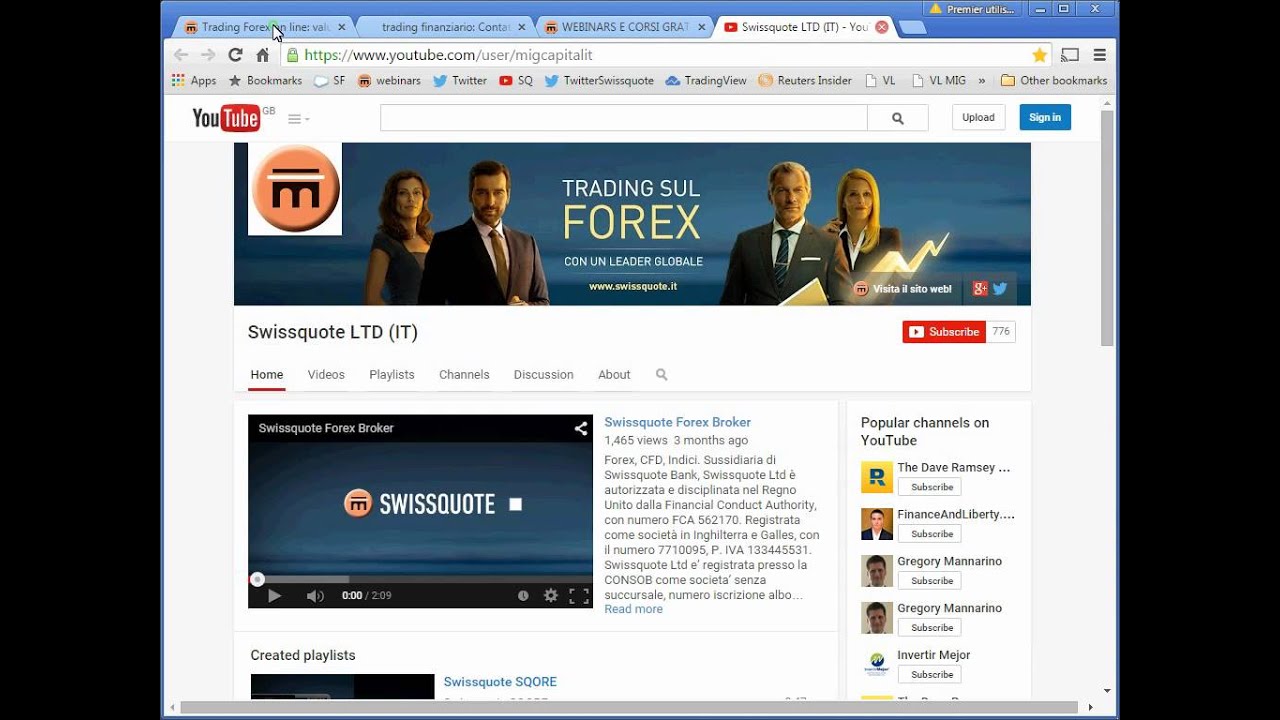
Task: Click the red Subscribe button
Action: [944, 332]
